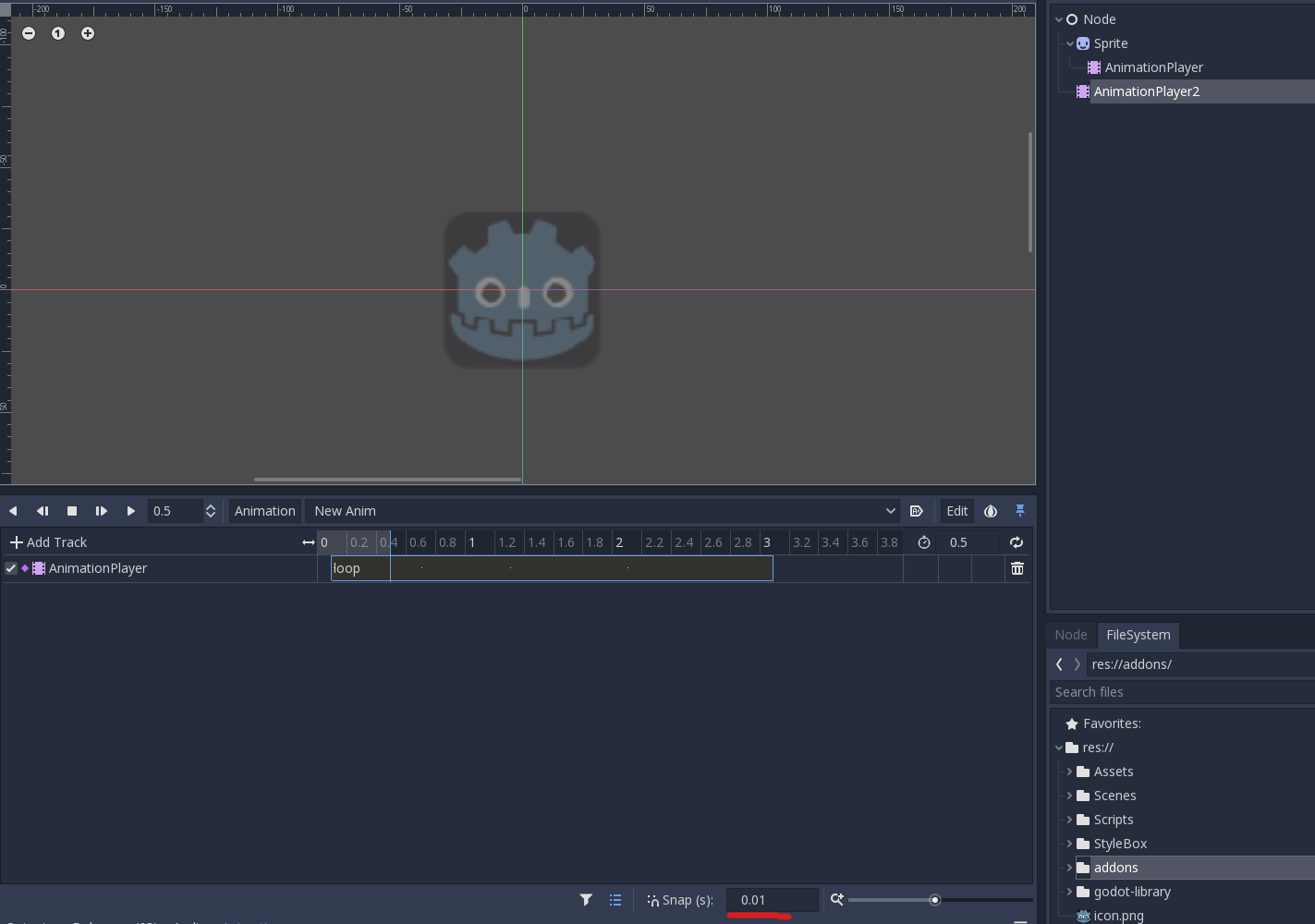Toggle the AnimationPlayer track enable checkbox
The image size is (1315, 924).
10,568
